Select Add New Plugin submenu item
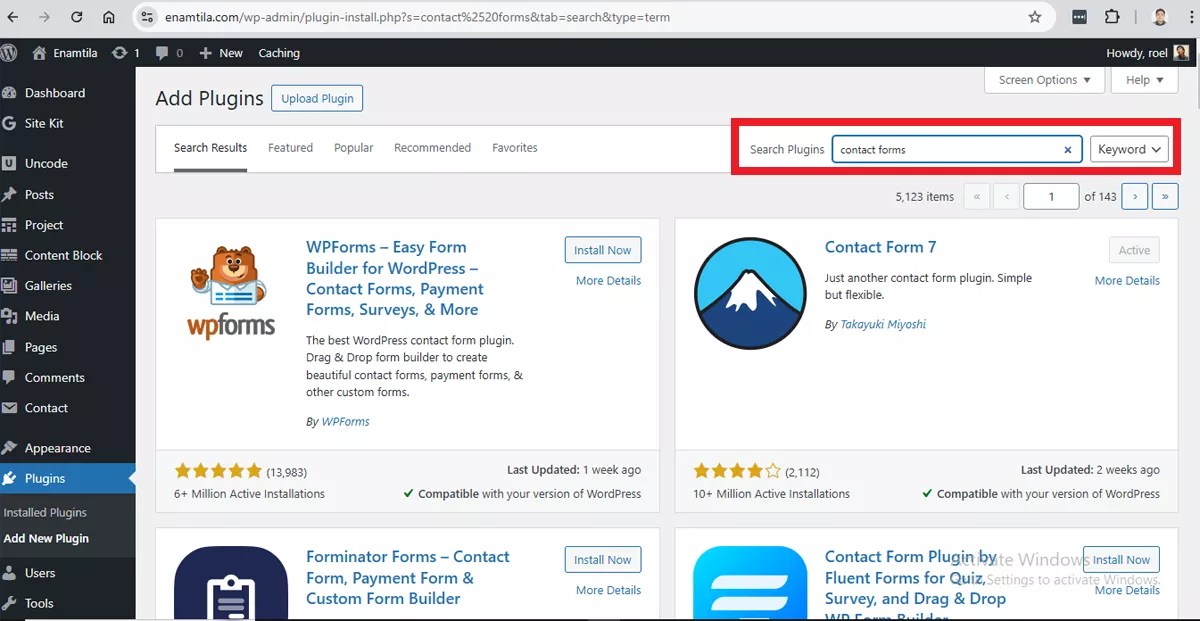The image size is (1200, 621). coord(46,538)
